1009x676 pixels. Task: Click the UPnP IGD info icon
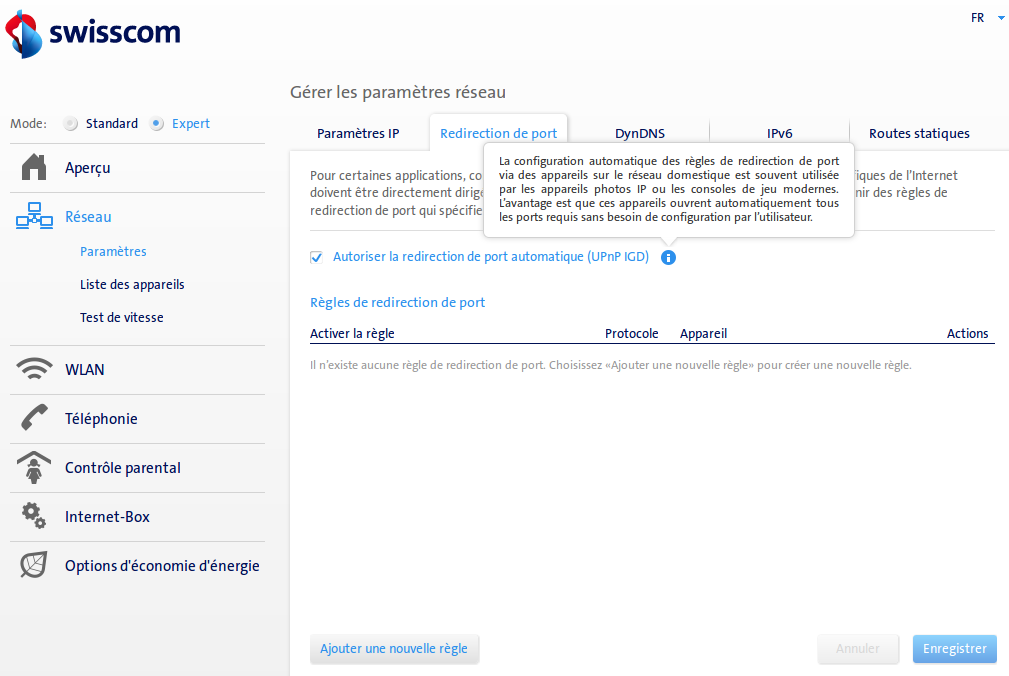[668, 257]
